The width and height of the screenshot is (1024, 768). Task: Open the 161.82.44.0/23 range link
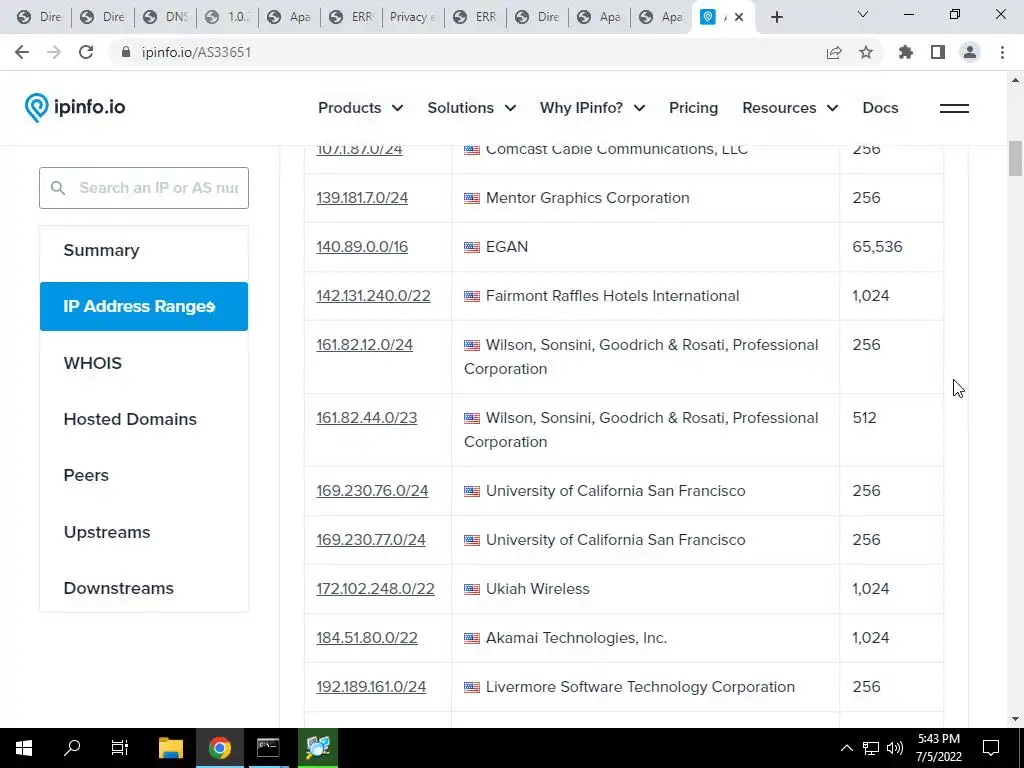366,418
